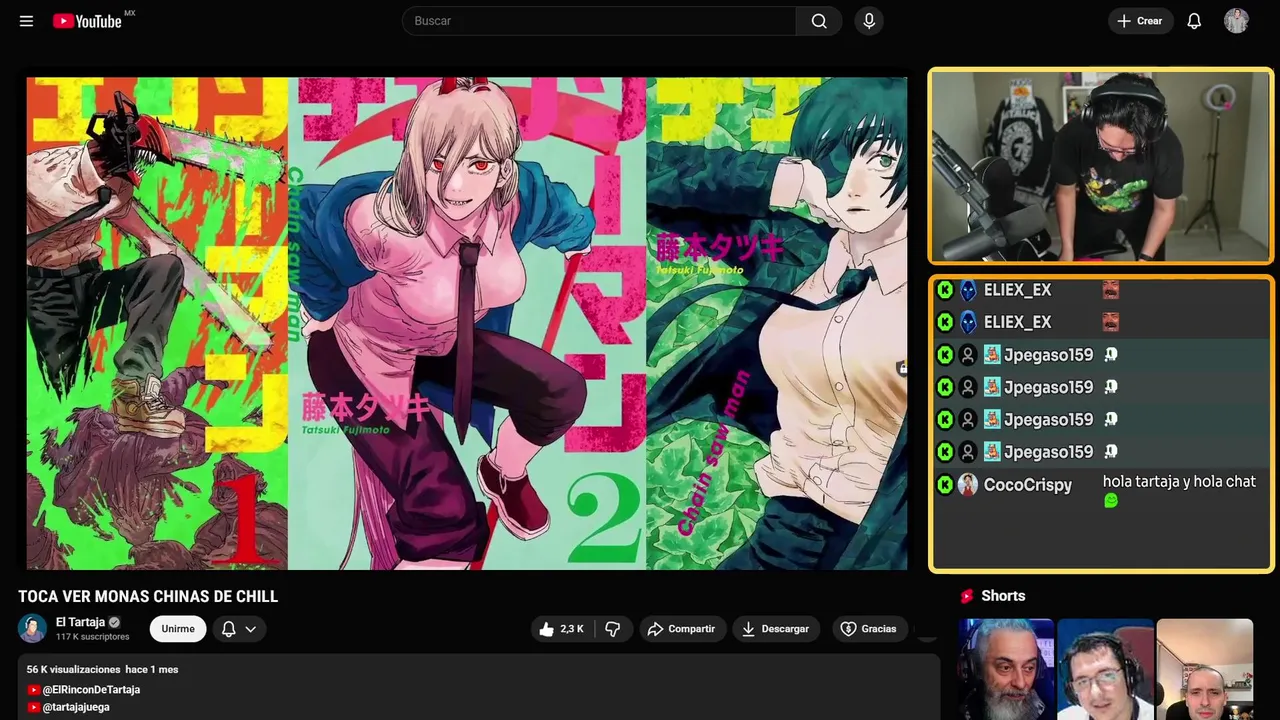Open the glasses and headset Shorts thumbnail
The image size is (1280, 720).
click(x=1105, y=669)
